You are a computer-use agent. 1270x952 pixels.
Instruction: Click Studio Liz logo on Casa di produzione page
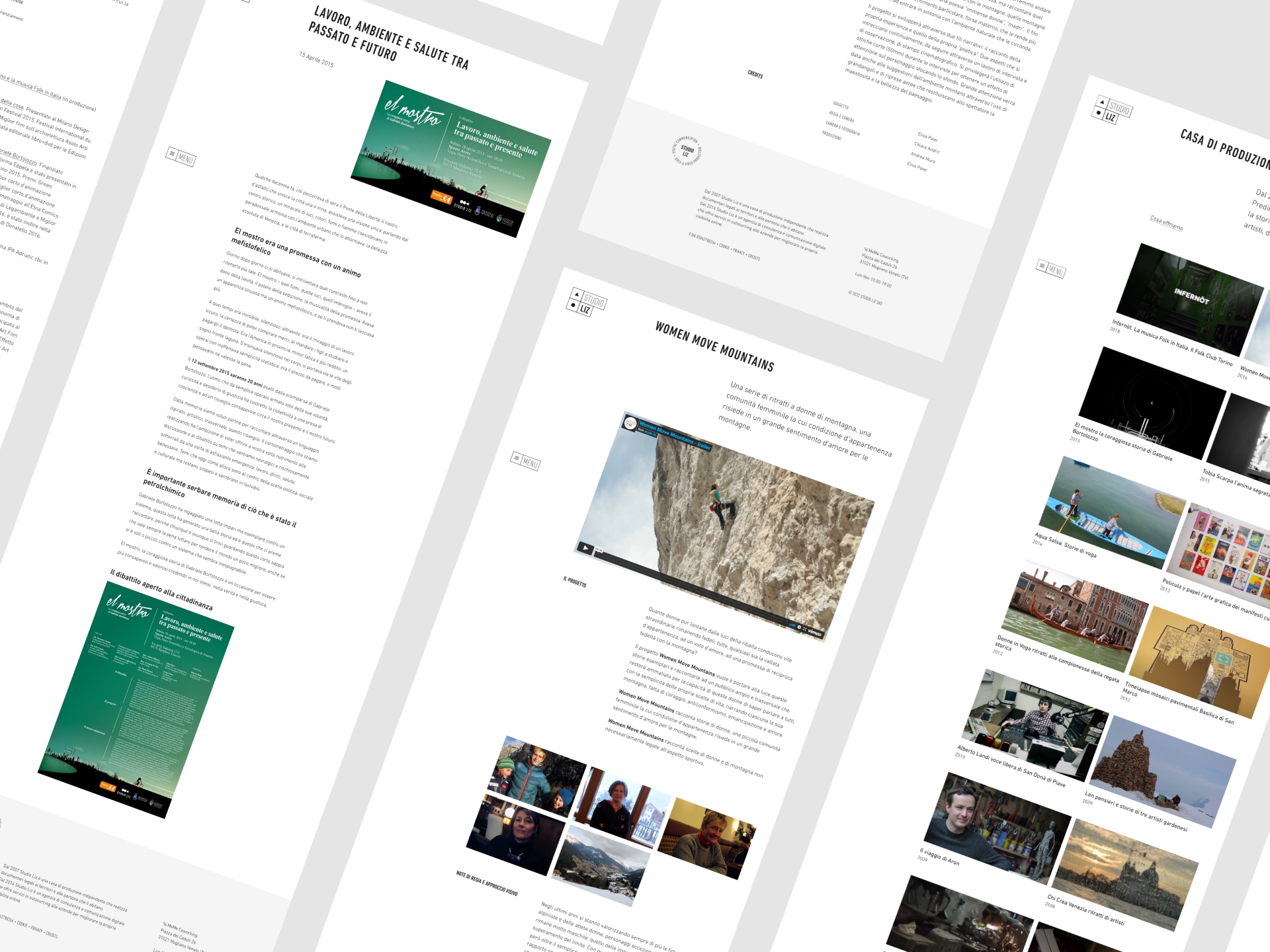click(1112, 110)
